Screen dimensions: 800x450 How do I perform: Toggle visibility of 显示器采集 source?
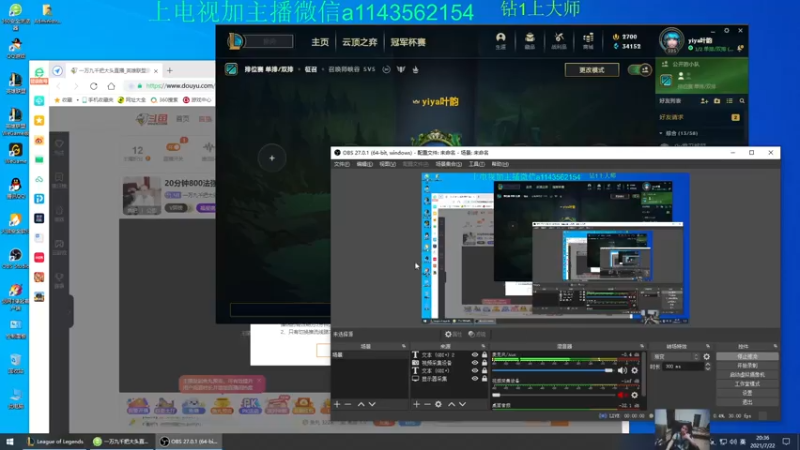[x=475, y=379]
